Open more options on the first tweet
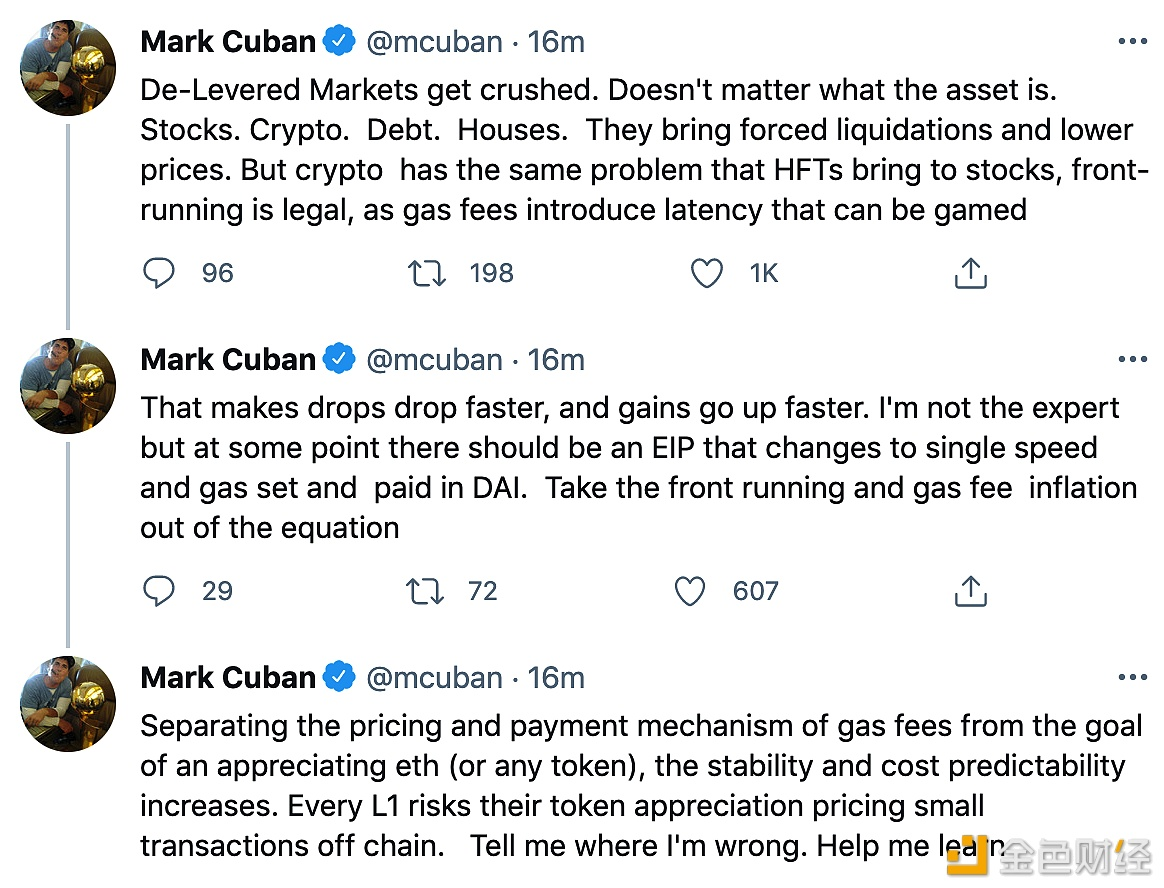The width and height of the screenshot is (1164, 888). pos(1132,42)
